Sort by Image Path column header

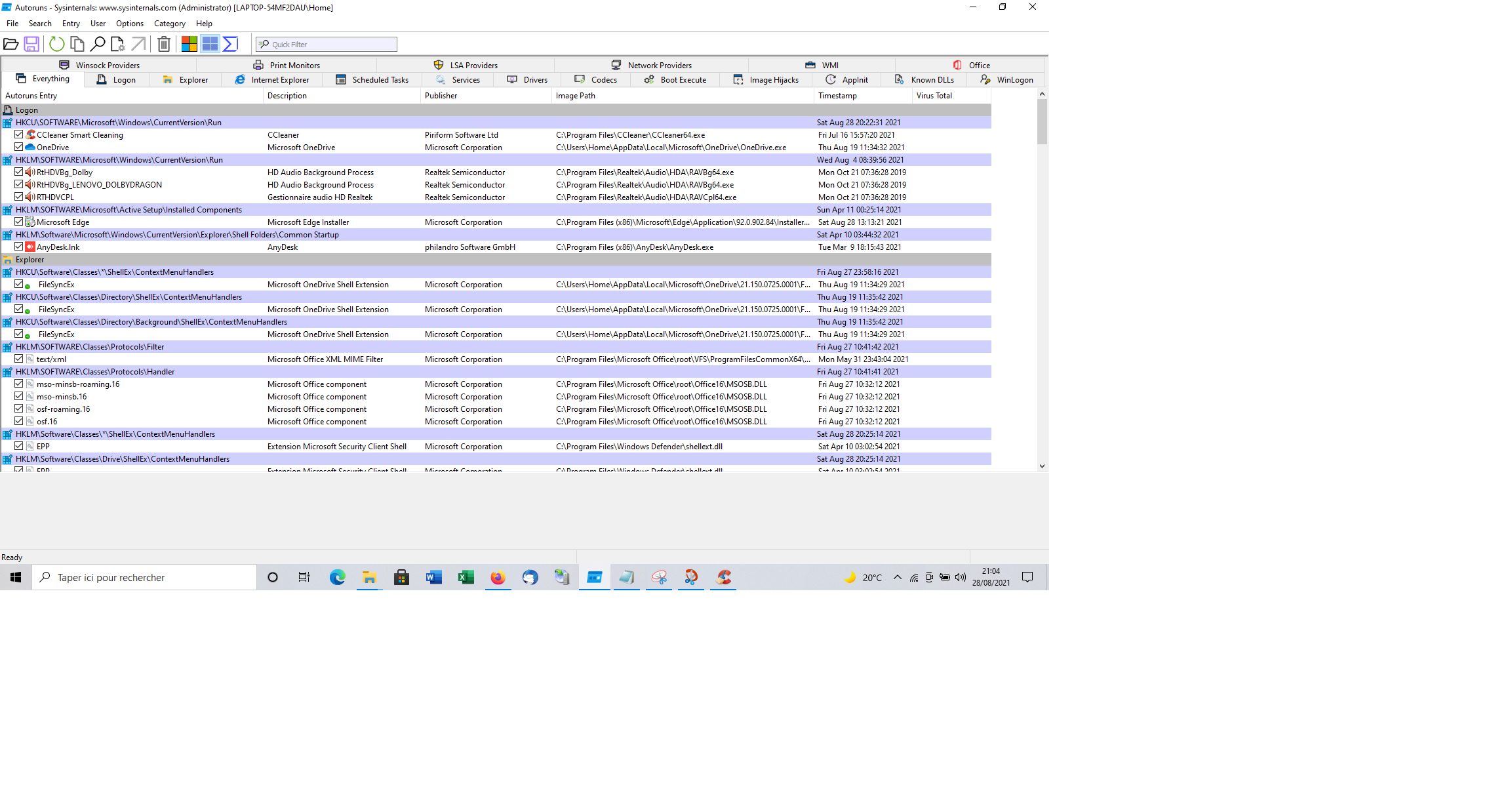coord(683,96)
